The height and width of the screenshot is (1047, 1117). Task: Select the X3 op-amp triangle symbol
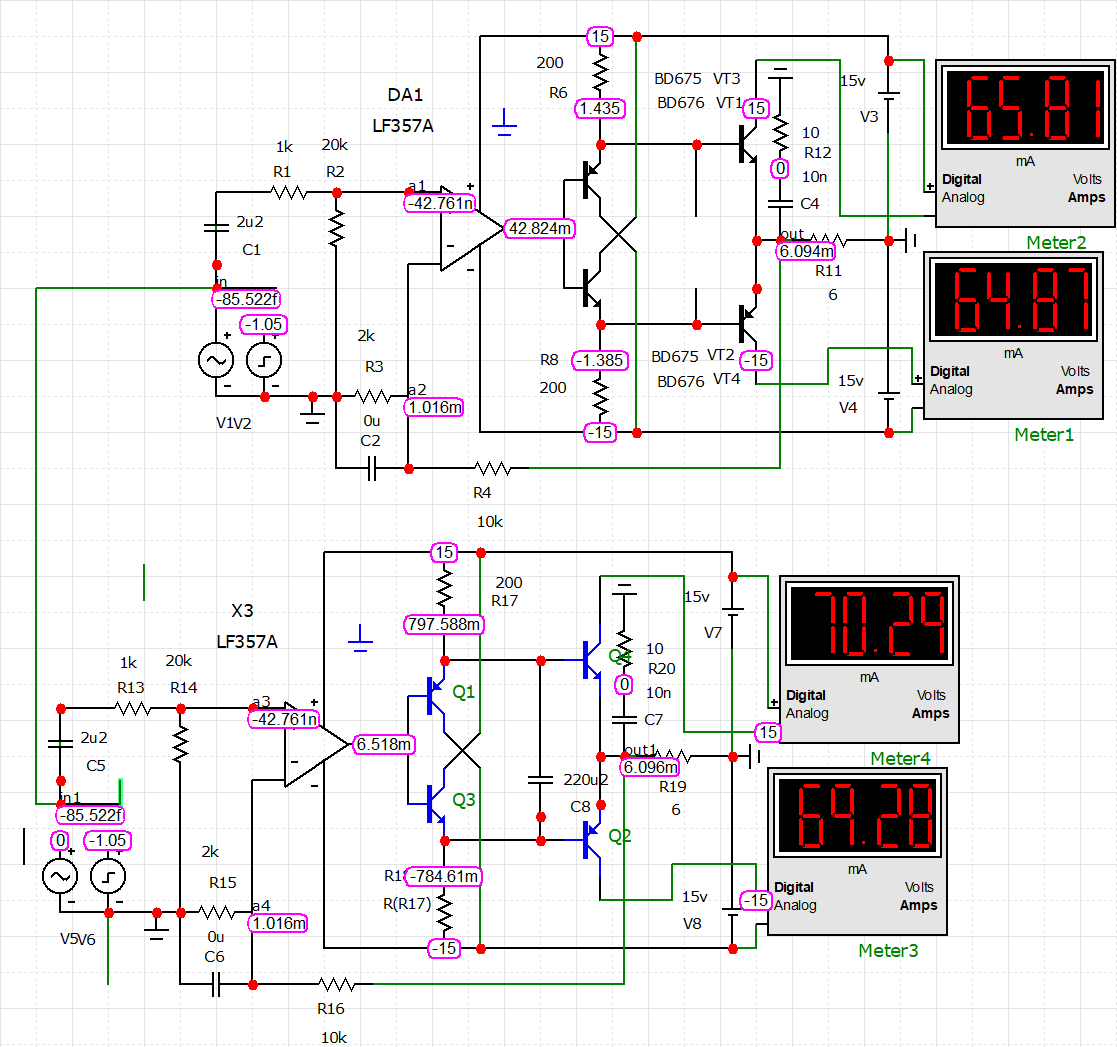tap(316, 745)
